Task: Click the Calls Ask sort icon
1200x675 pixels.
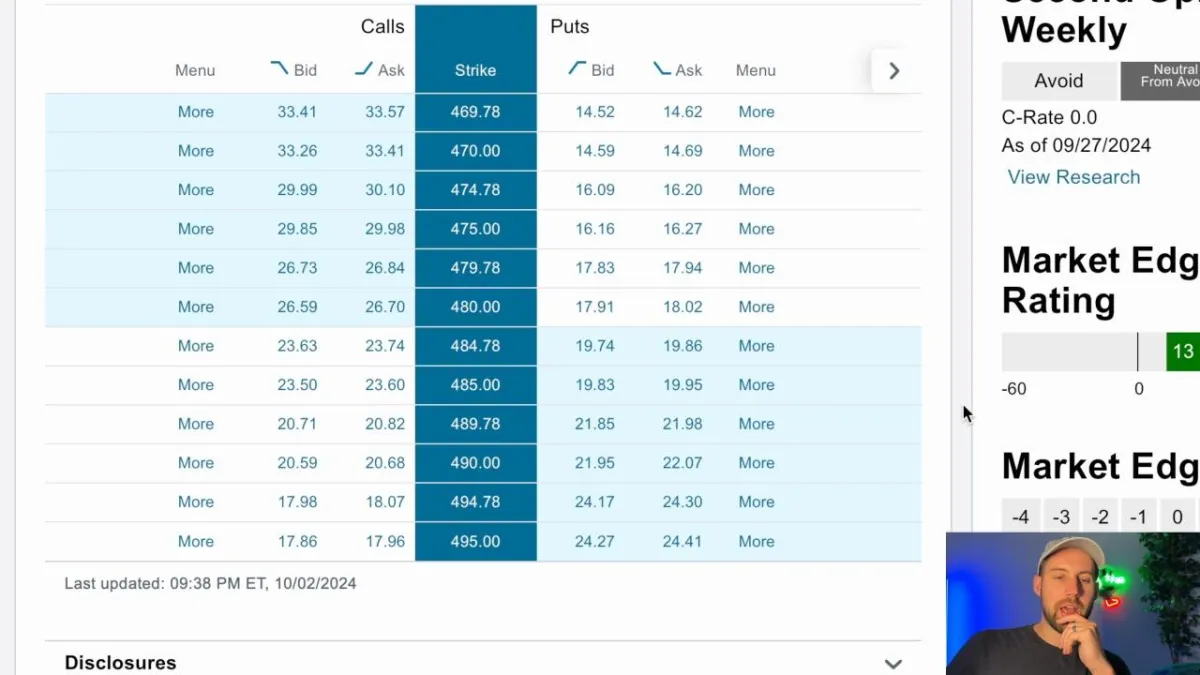Action: click(364, 69)
